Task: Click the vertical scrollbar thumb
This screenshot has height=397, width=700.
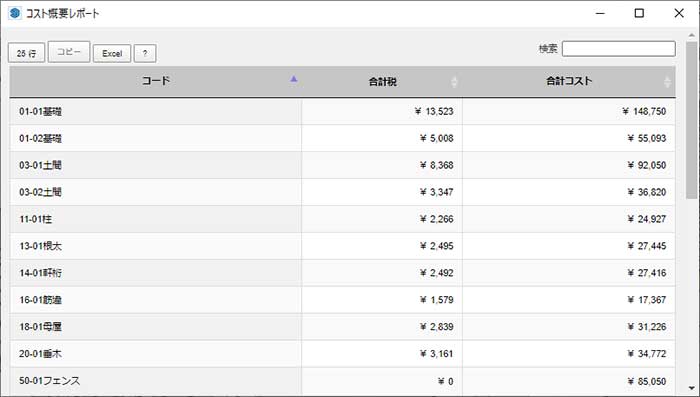Action: coord(692,120)
